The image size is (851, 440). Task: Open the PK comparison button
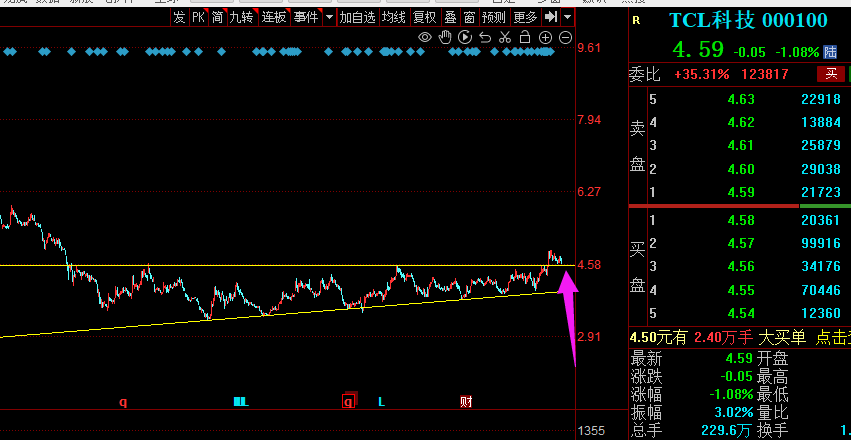pyautogui.click(x=199, y=17)
